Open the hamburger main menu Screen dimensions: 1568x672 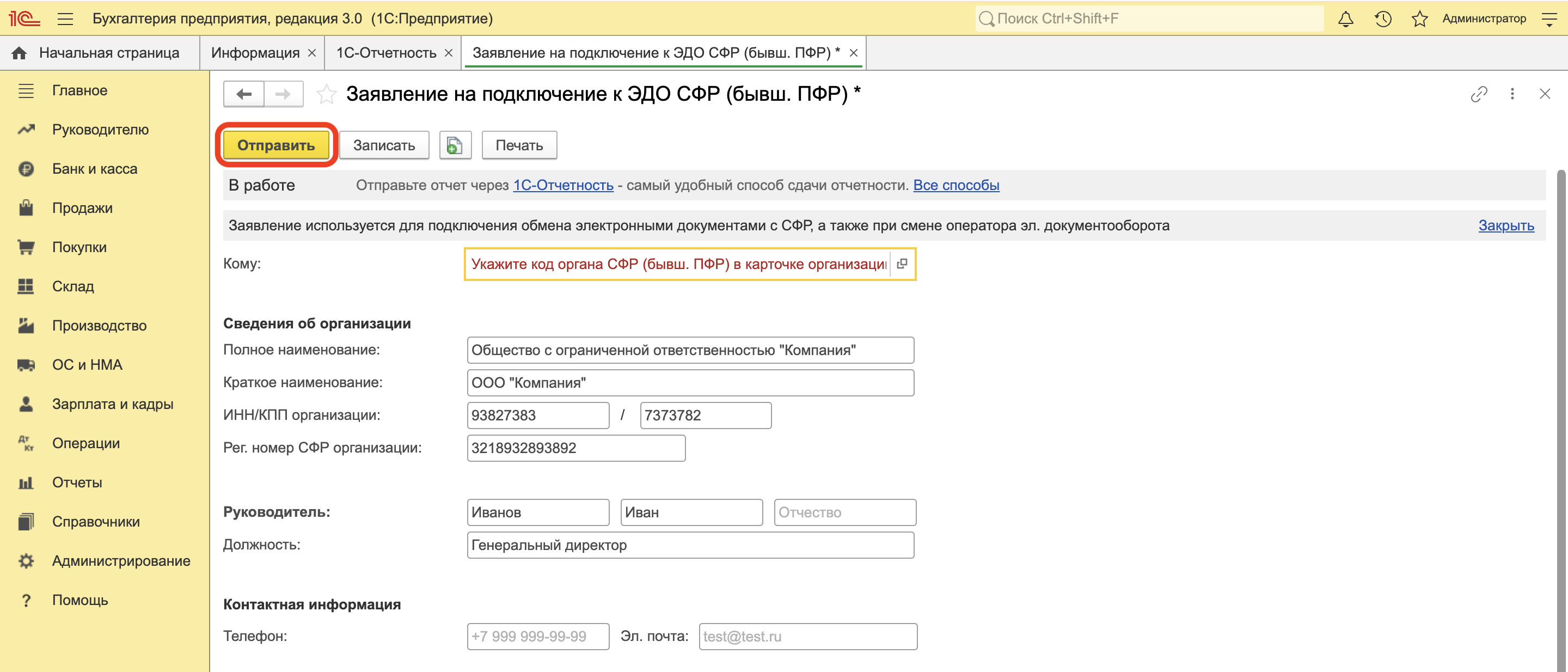coord(65,19)
